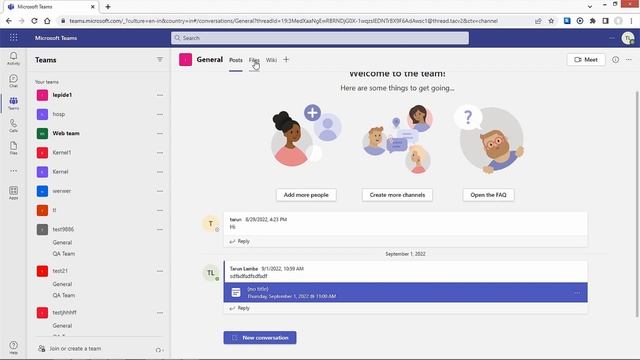Select the werwer team

(x=62, y=191)
